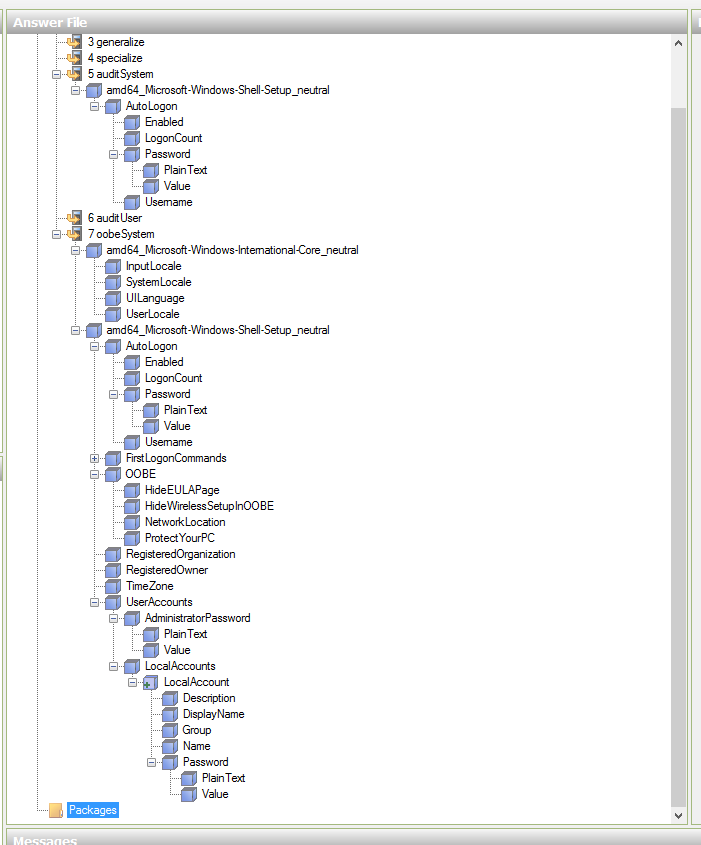Collapse the LocalAccounts node
This screenshot has width=701, height=845.
click(113, 667)
